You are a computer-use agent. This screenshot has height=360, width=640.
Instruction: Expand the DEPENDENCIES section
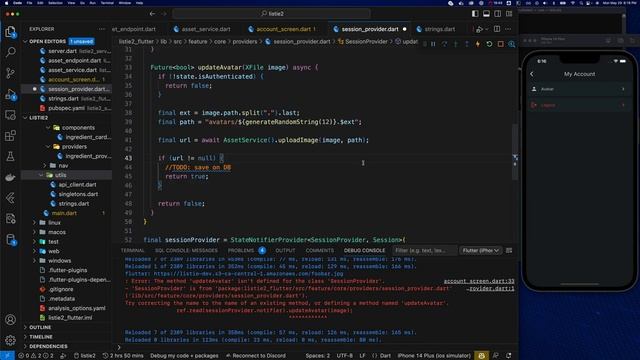click(48, 346)
